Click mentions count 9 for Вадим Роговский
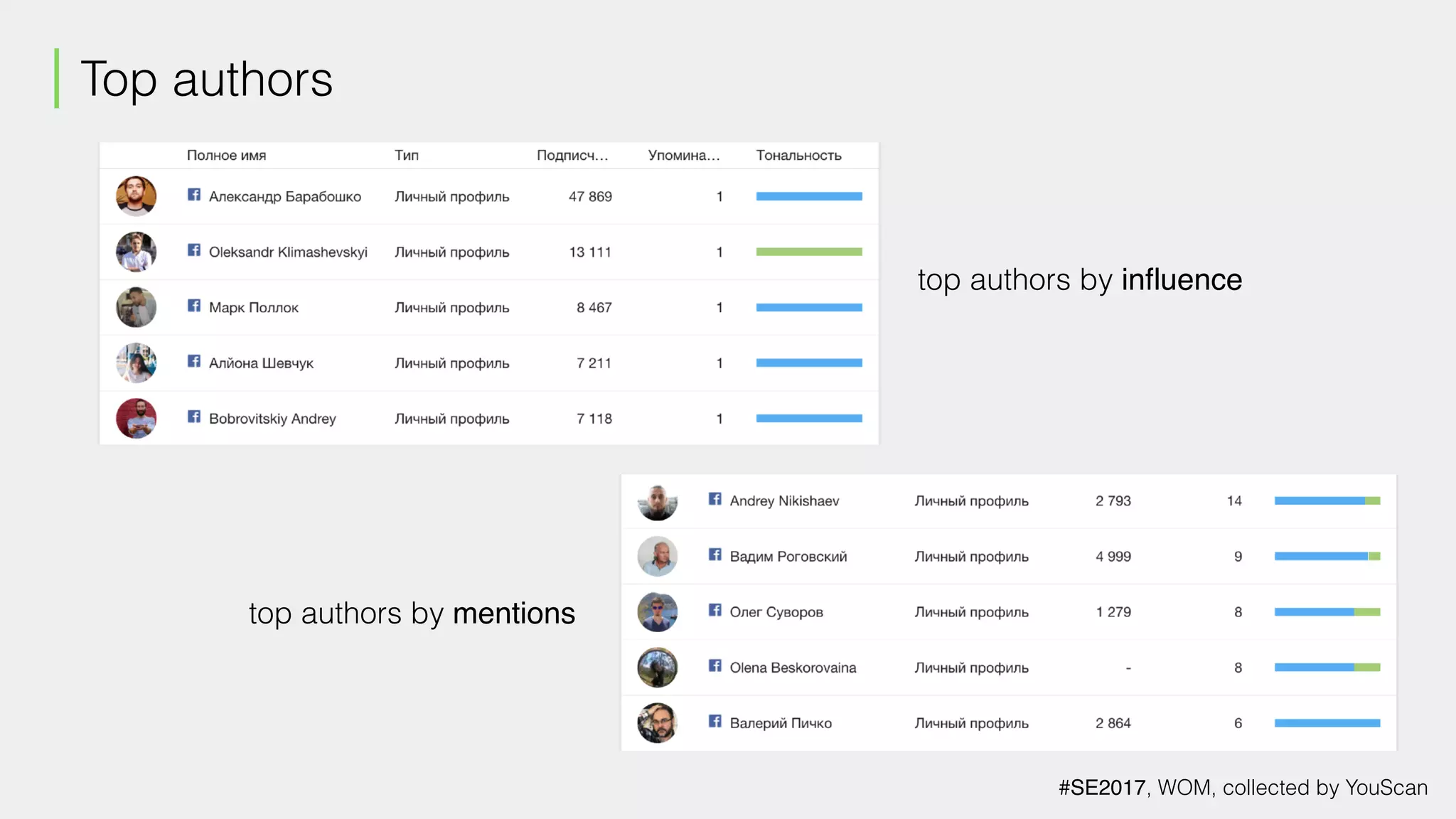The height and width of the screenshot is (819, 1456). (x=1238, y=557)
